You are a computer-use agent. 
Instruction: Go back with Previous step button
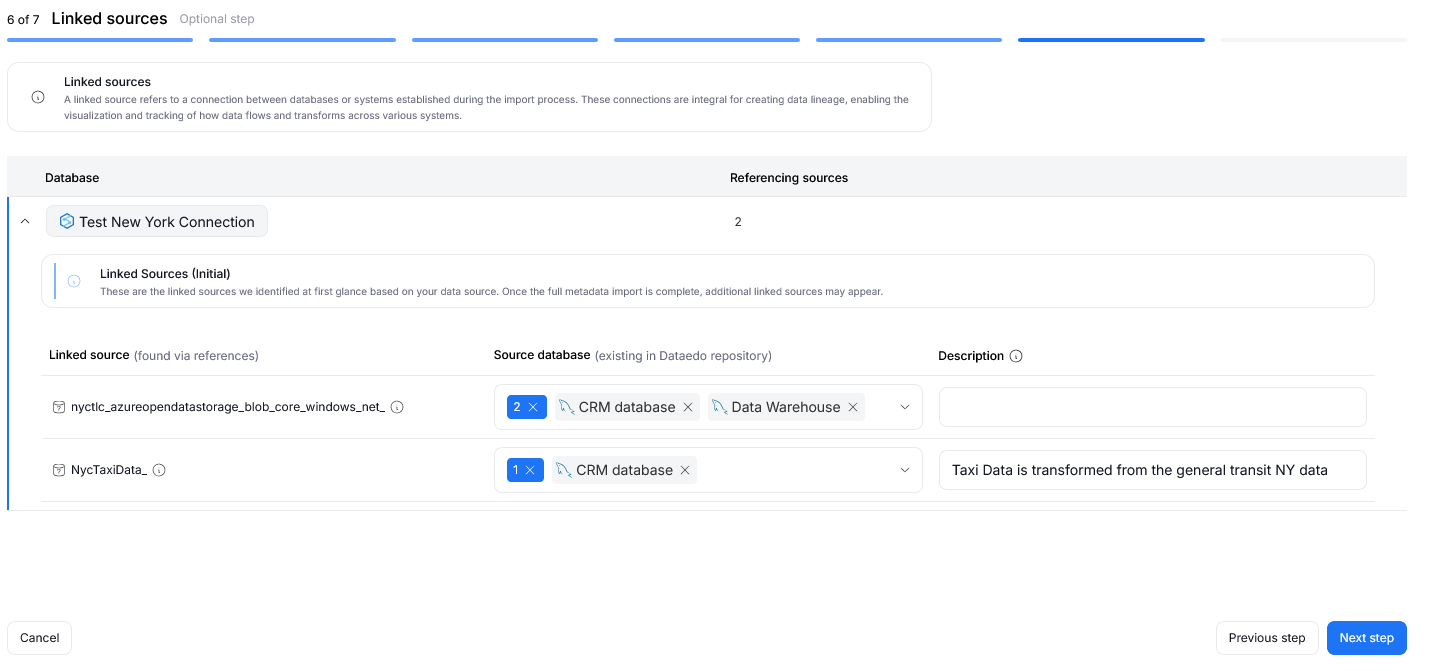1266,638
